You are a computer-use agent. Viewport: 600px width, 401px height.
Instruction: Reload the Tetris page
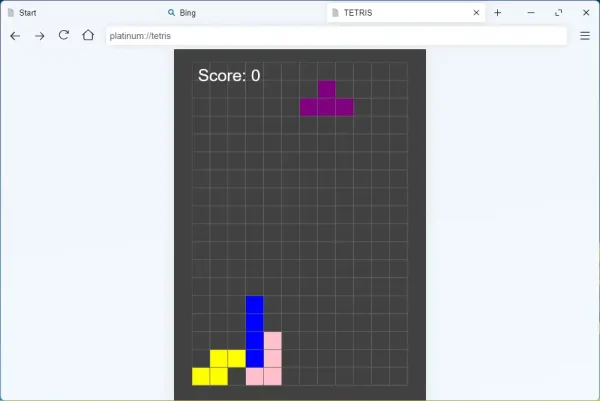click(64, 36)
